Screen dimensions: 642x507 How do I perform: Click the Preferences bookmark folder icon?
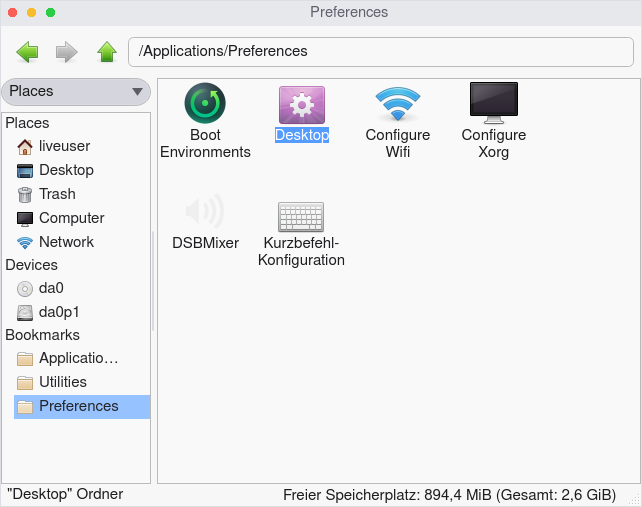tap(25, 407)
